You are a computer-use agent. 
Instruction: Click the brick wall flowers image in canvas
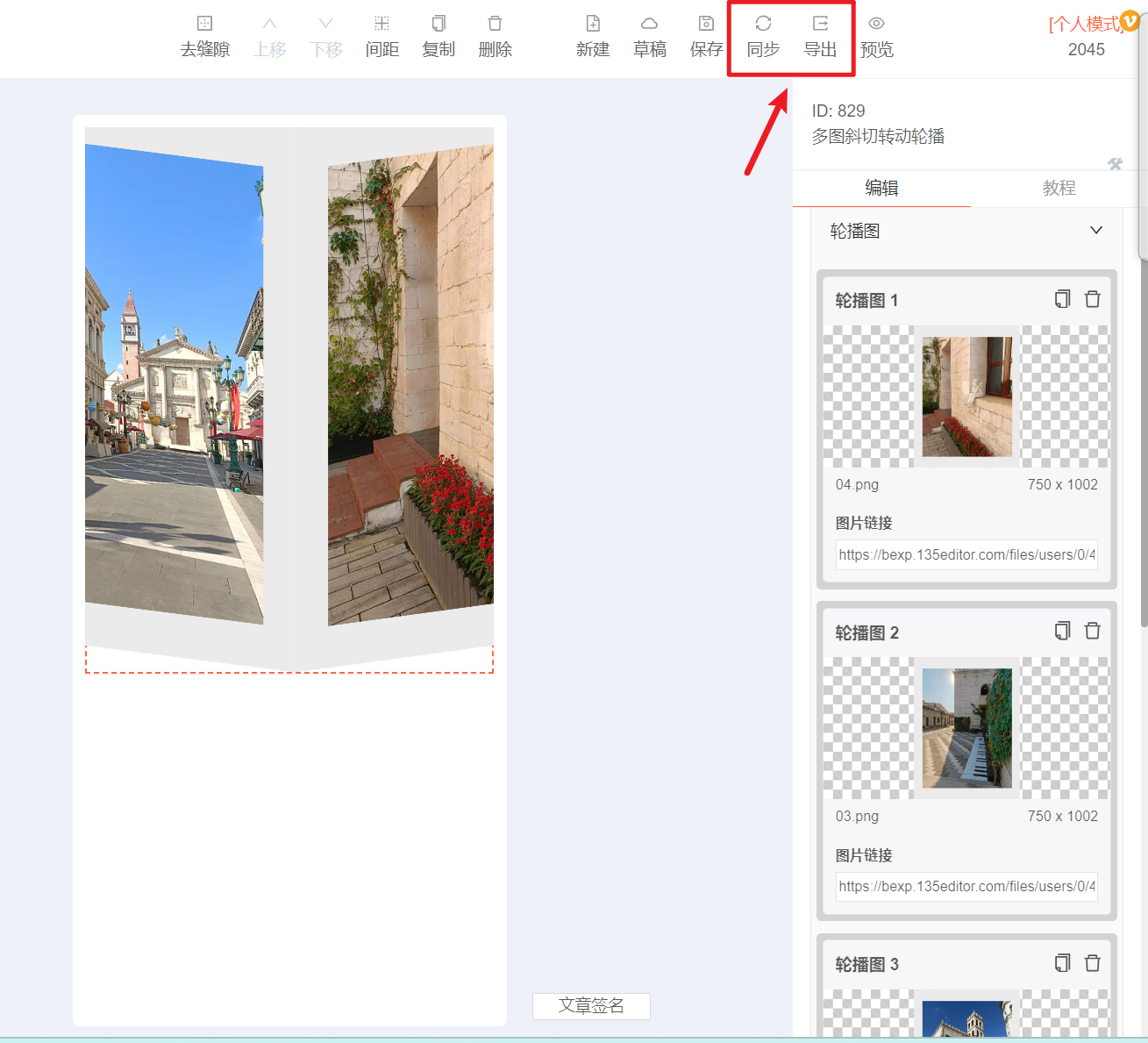pos(410,384)
